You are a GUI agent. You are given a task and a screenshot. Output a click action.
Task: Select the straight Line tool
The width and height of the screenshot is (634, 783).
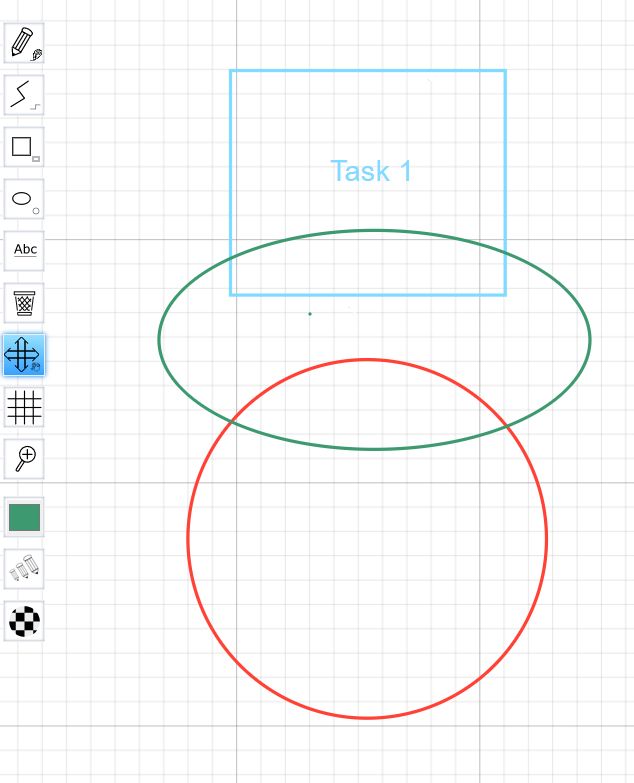24,96
